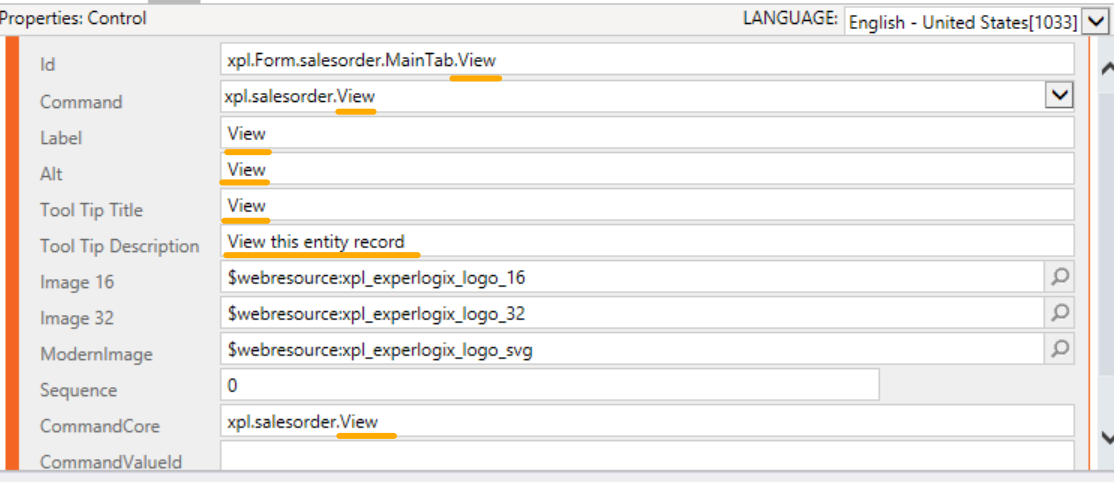Click the English - United States language field
Viewport: 1114px width, 488px height.
[x=963, y=22]
